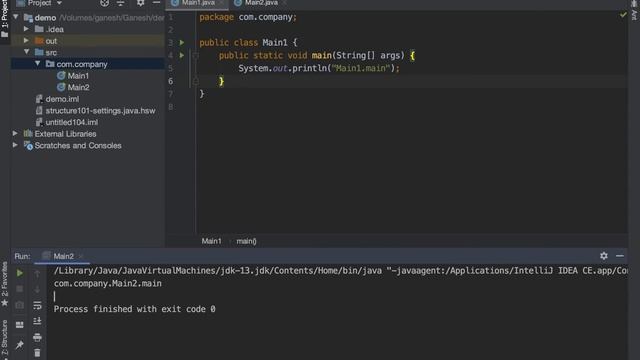Click the green inspection checkmark
The width and height of the screenshot is (640, 360).
click(623, 15)
